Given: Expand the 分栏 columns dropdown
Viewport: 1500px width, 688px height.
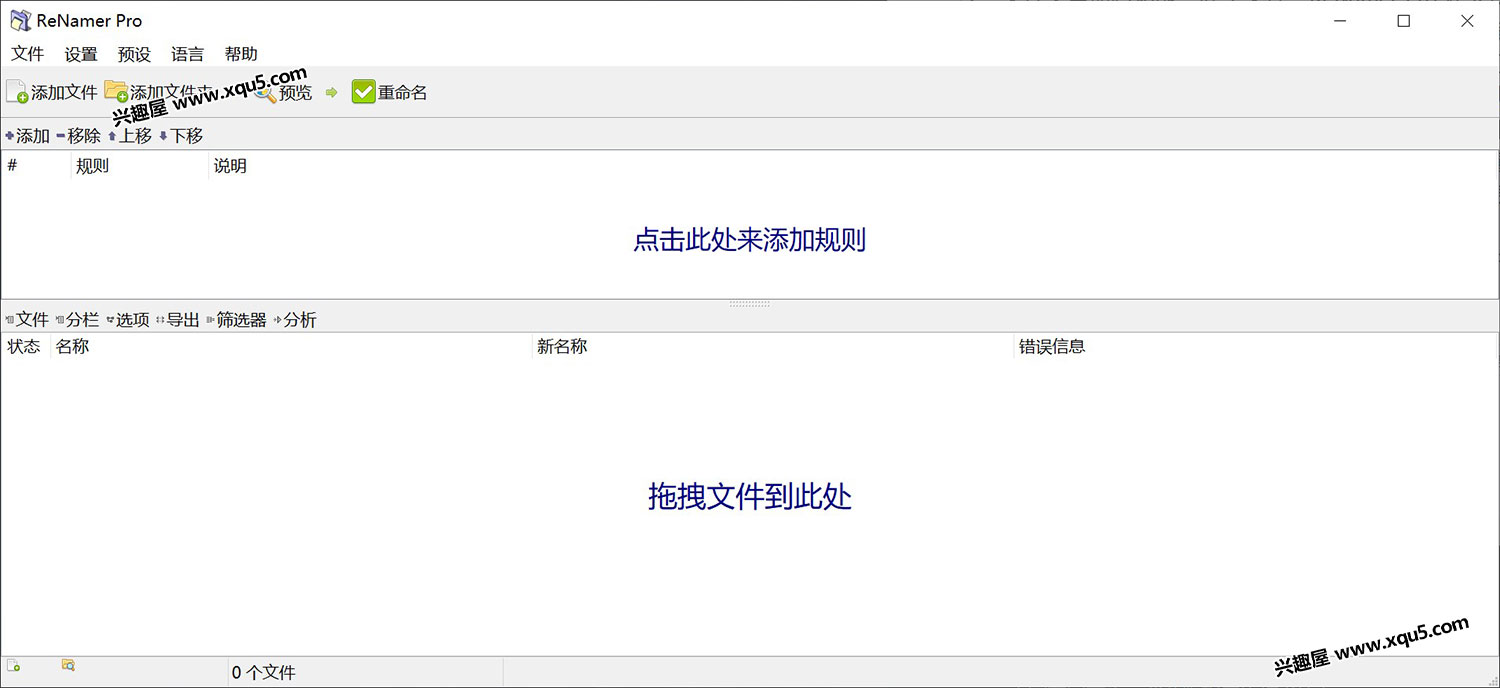Looking at the screenshot, I should point(78,320).
